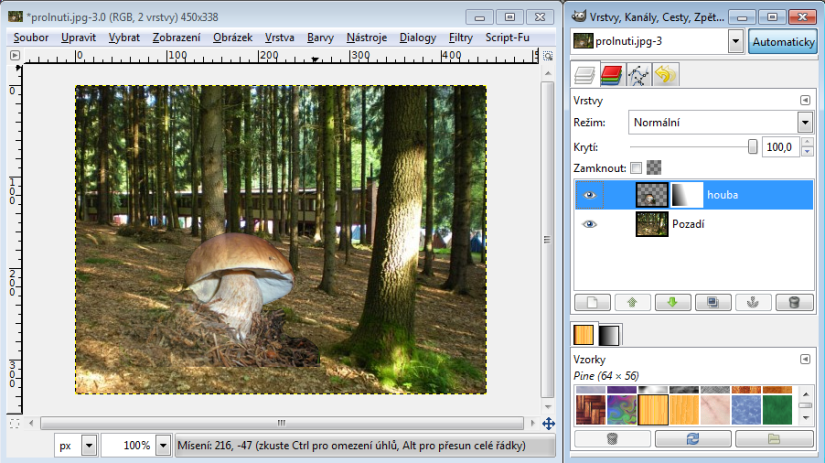Open the Dialogy menu

click(x=418, y=37)
